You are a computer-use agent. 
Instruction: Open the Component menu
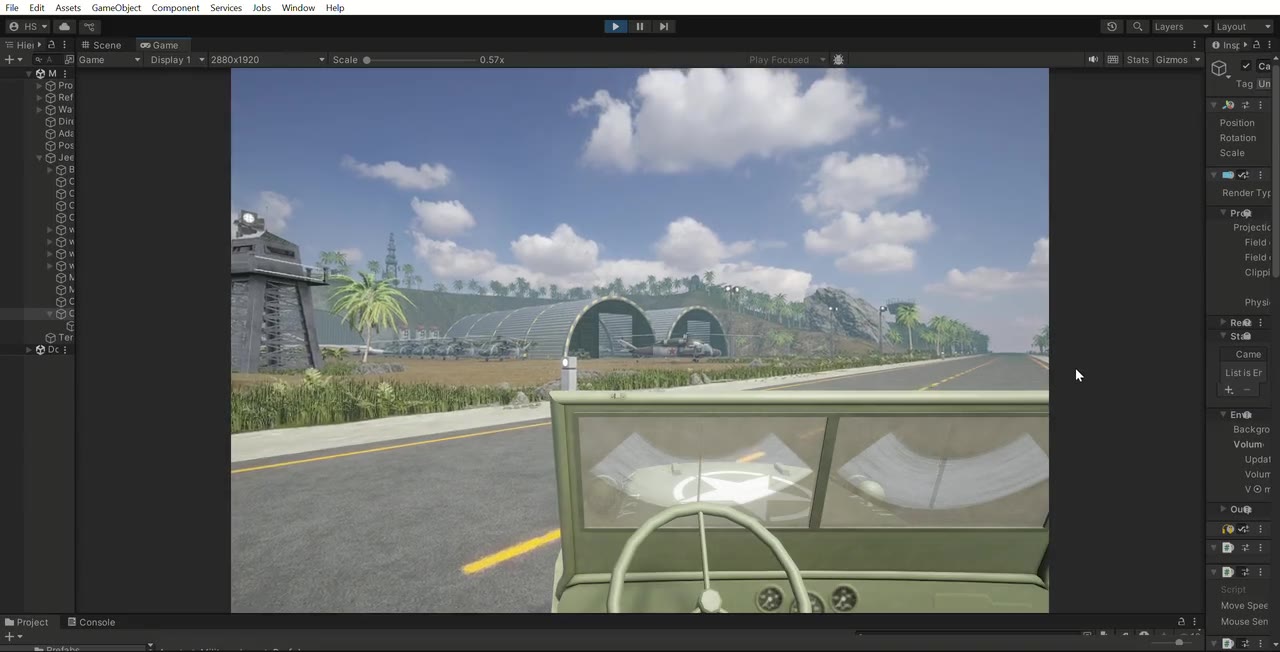pos(175,8)
